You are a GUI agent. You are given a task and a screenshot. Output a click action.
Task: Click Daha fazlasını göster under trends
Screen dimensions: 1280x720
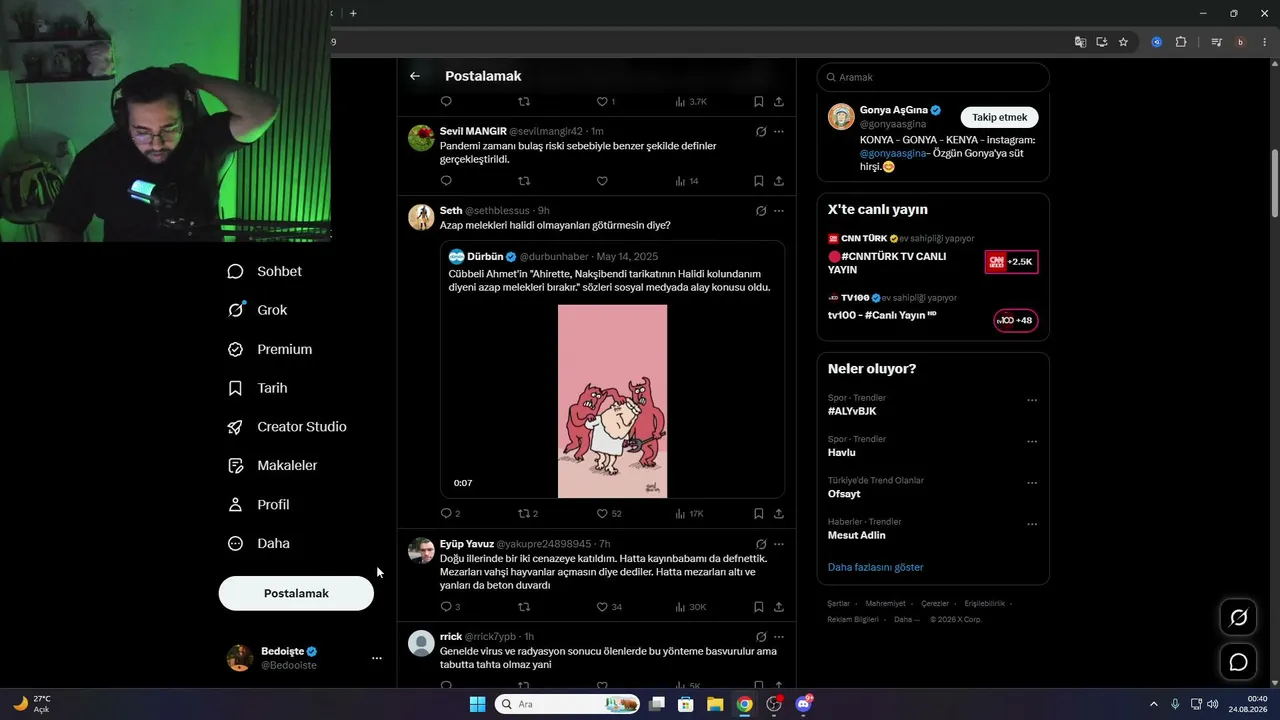tap(875, 567)
